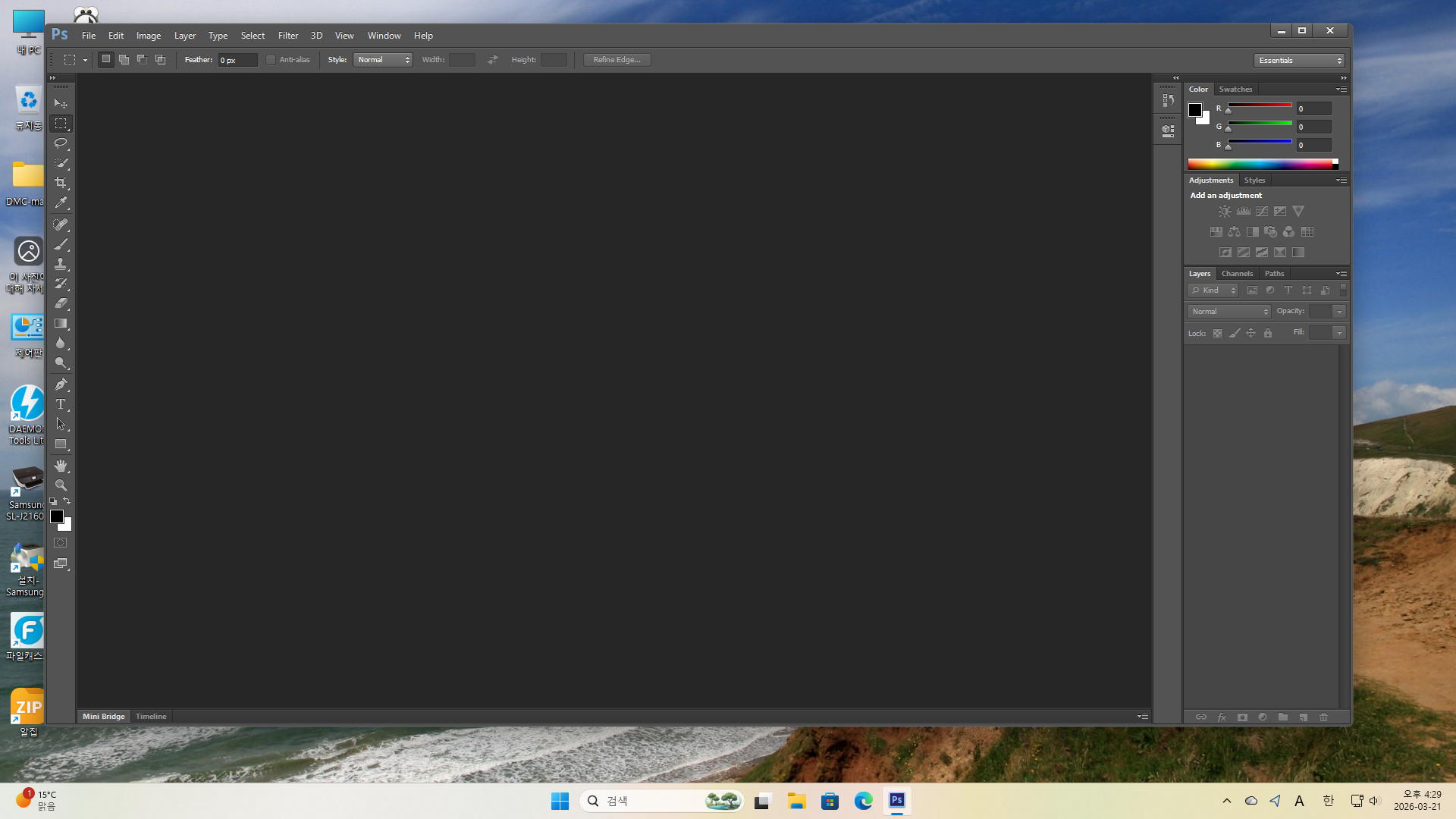The image size is (1456, 819).
Task: Click the foreground color swatch in Color panel
Action: (x=1195, y=110)
